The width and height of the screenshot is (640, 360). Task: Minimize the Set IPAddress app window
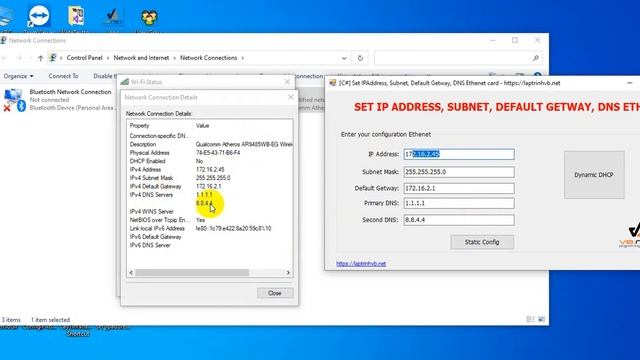[x=630, y=83]
